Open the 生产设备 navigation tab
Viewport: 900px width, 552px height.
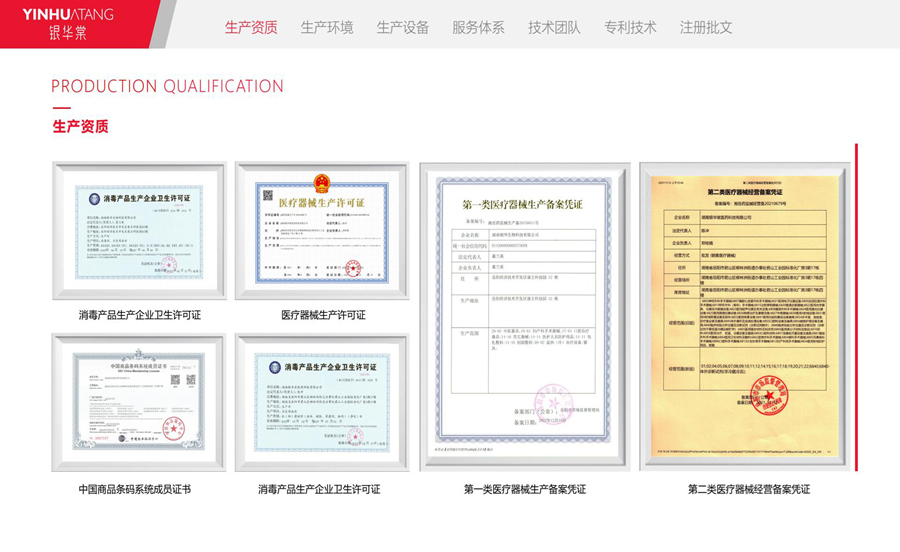pos(403,27)
